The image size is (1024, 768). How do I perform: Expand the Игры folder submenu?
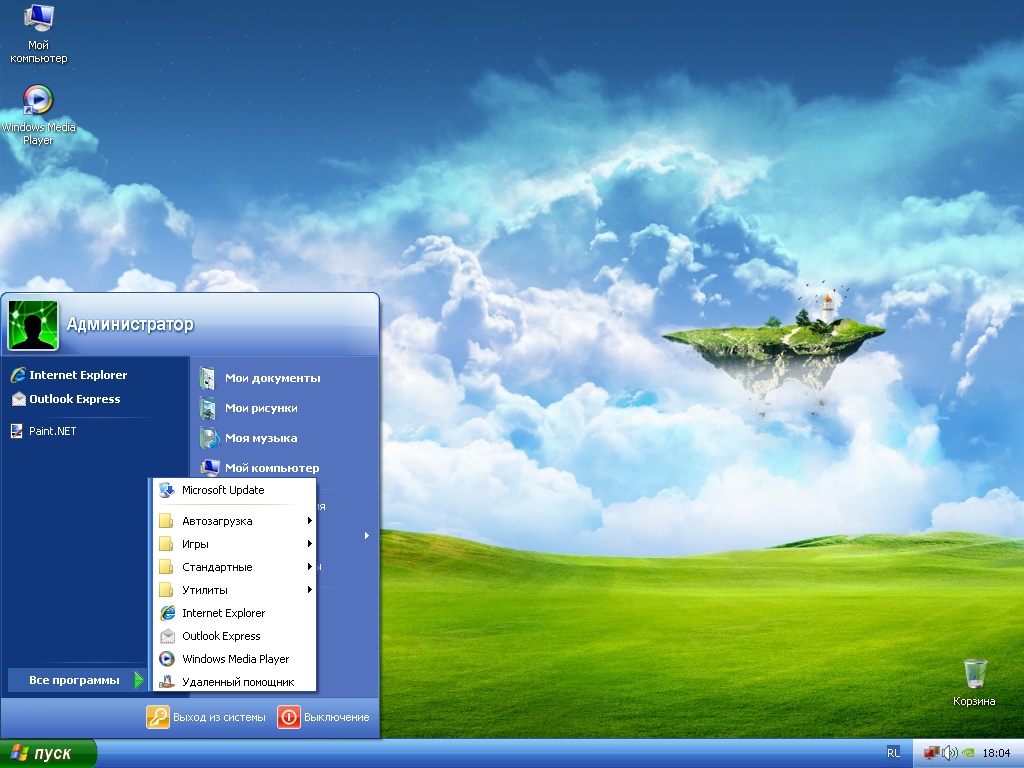(x=234, y=544)
